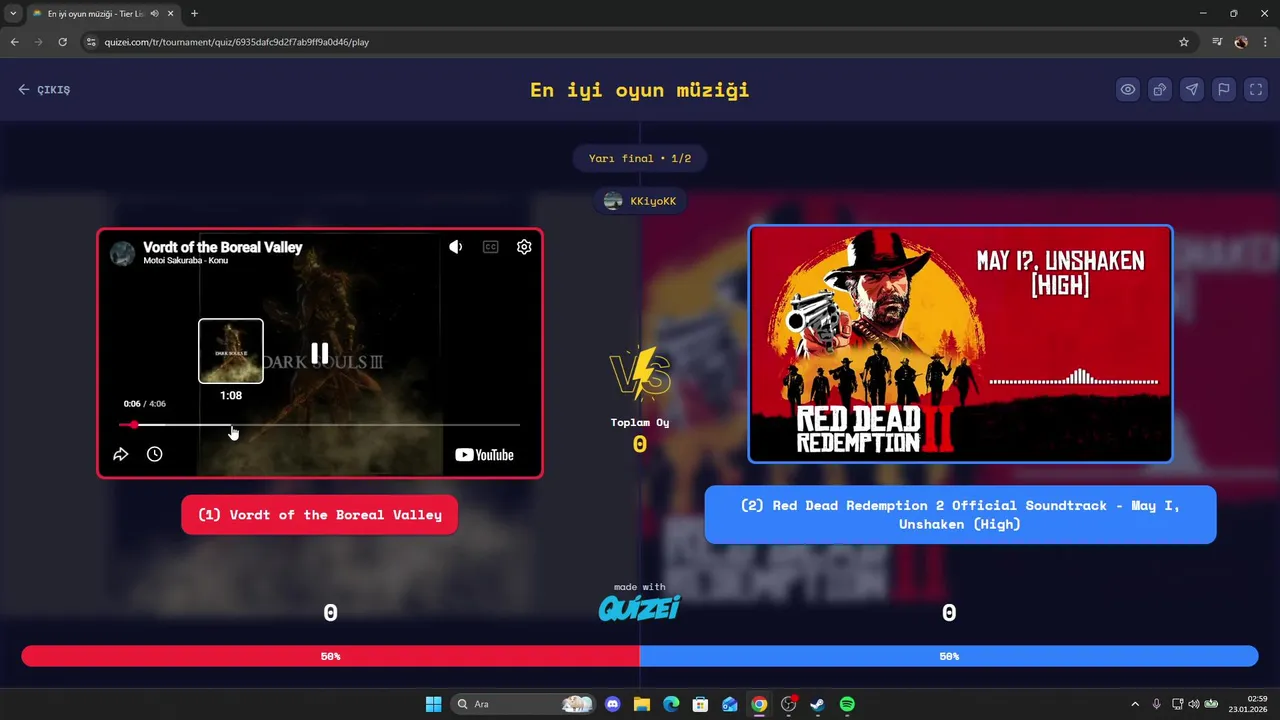This screenshot has height=720, width=1280.
Task: Open Microsoft Store from the taskbar
Action: [701, 704]
